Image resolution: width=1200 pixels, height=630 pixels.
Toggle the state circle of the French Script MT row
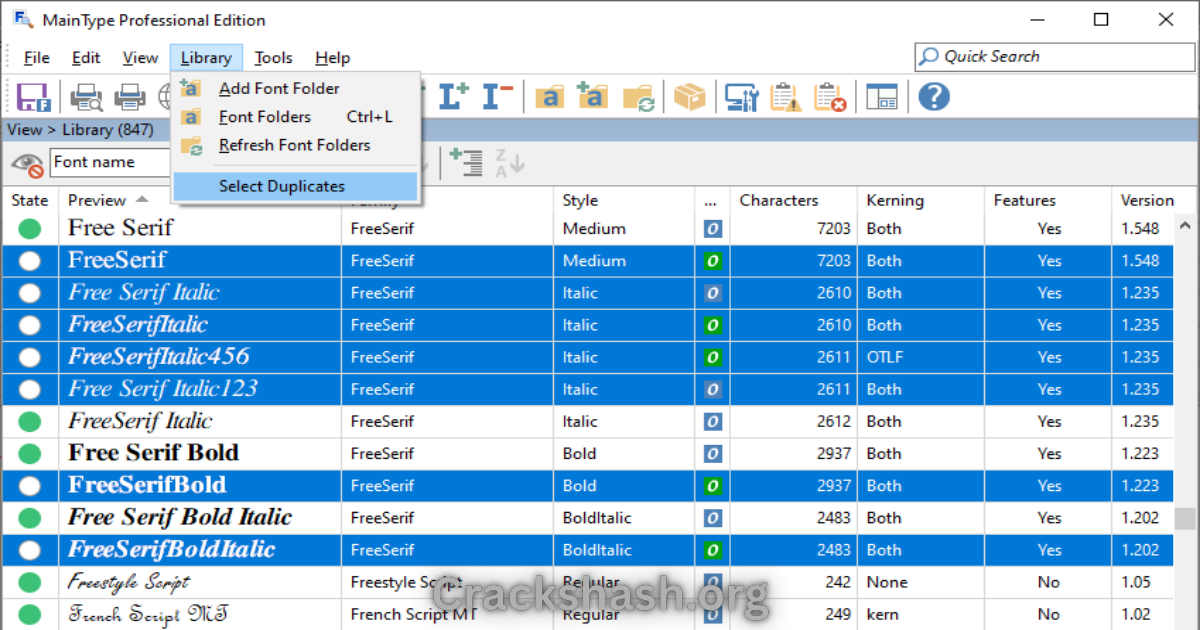coord(30,614)
